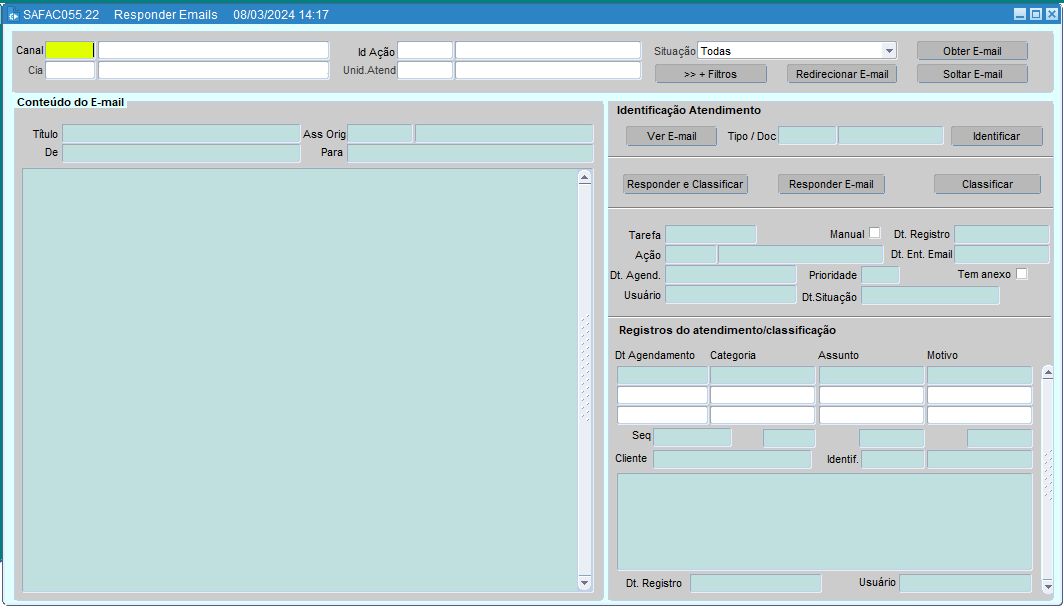Select first row Dt Agendamento cell
Image resolution: width=1064 pixels, height=609 pixels.
coord(662,375)
